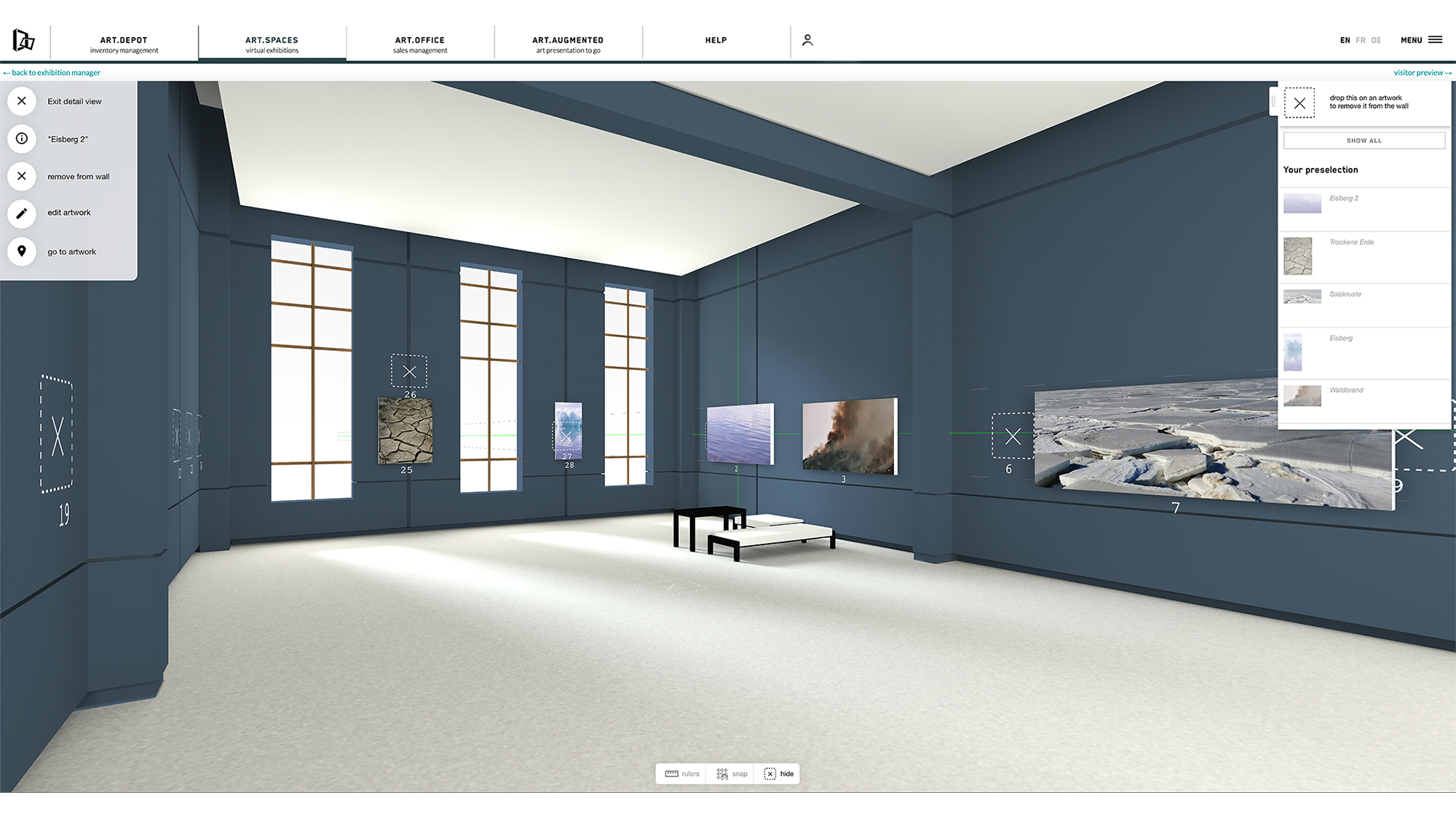Viewport: 1456px width, 819px height.
Task: Switch to the ART.DEPOT inventory management tab
Action: (124, 44)
